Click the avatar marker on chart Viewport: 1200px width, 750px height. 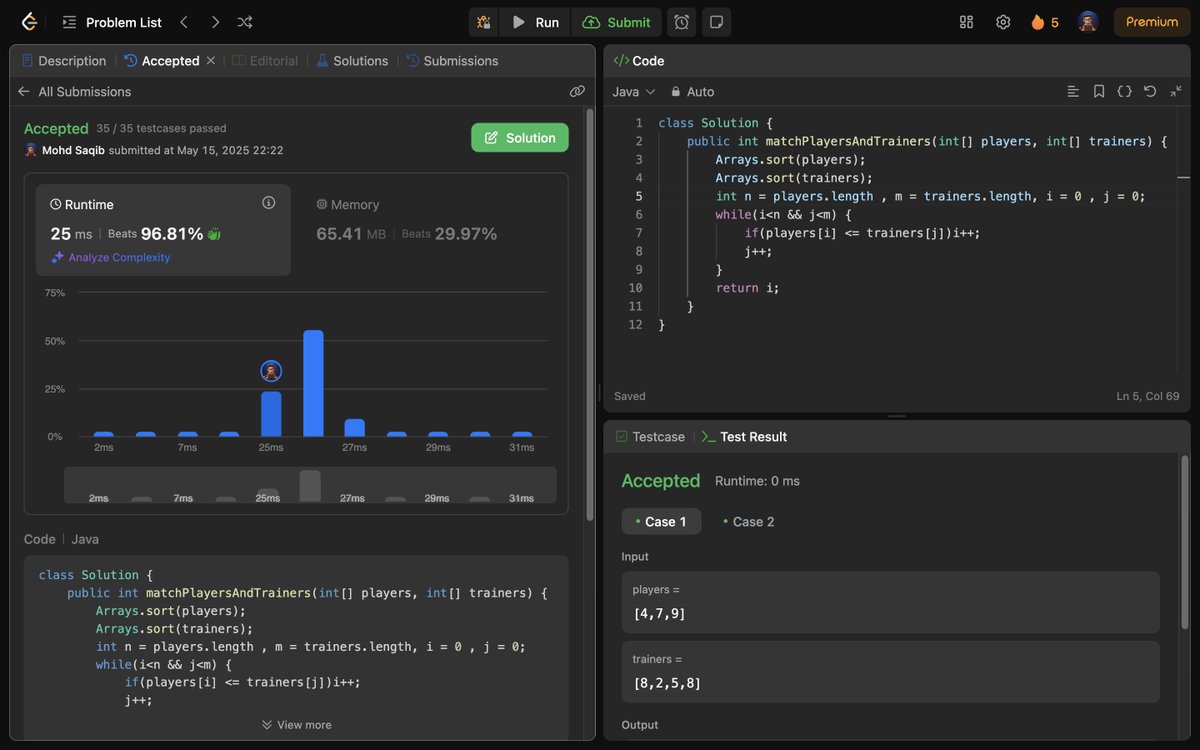[271, 371]
